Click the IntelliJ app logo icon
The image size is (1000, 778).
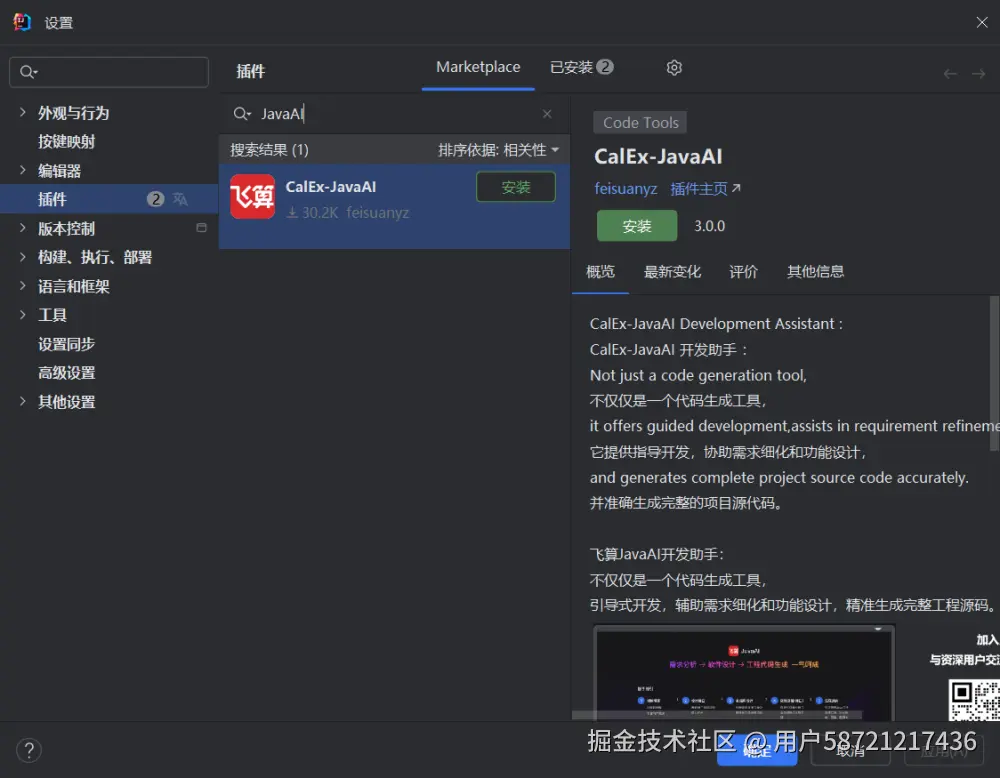click(x=22, y=22)
